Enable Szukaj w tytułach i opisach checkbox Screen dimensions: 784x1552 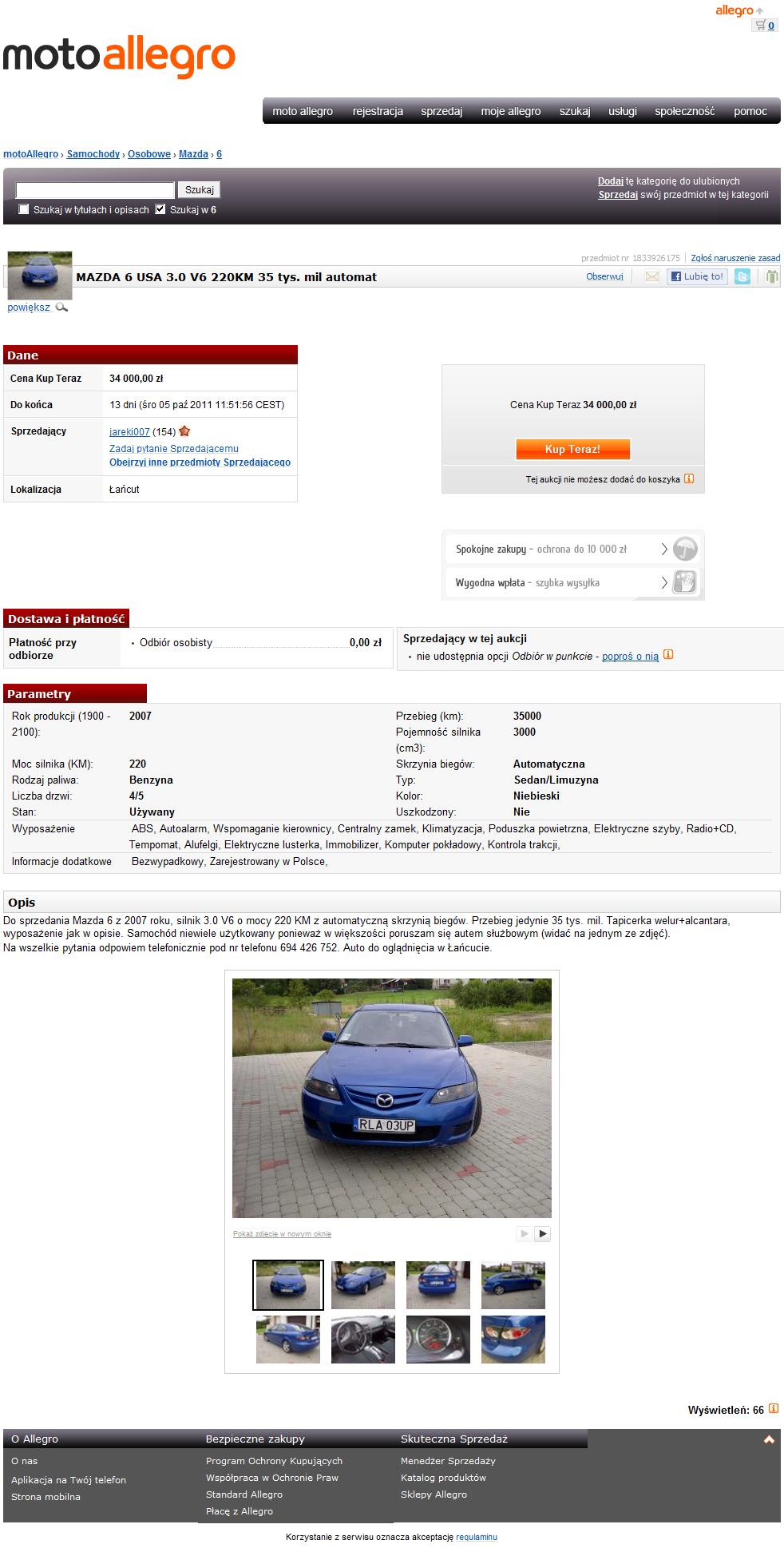(24, 209)
